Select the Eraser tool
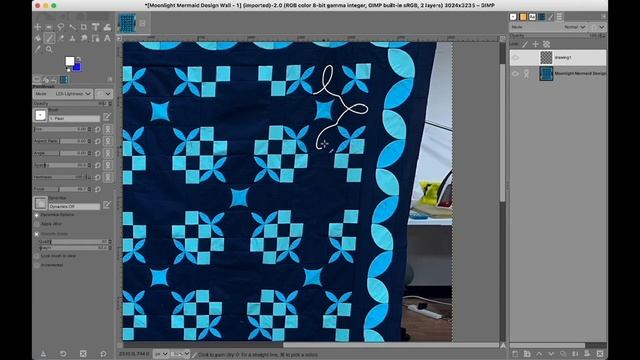Viewport: 640px width, 360px height. (61, 38)
